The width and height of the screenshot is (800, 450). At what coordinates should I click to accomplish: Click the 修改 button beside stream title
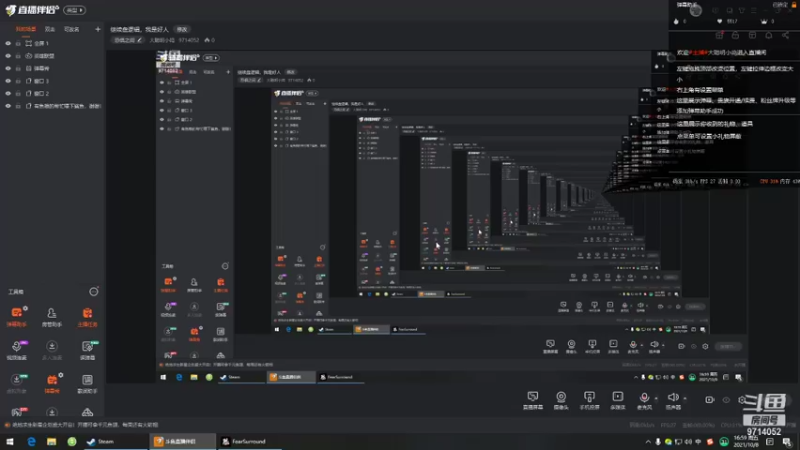tap(182, 30)
